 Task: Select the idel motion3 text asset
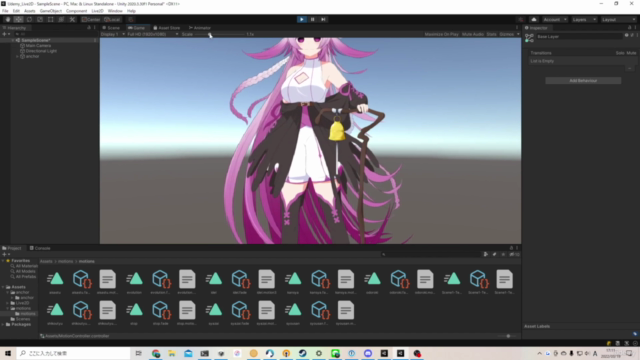(267, 282)
